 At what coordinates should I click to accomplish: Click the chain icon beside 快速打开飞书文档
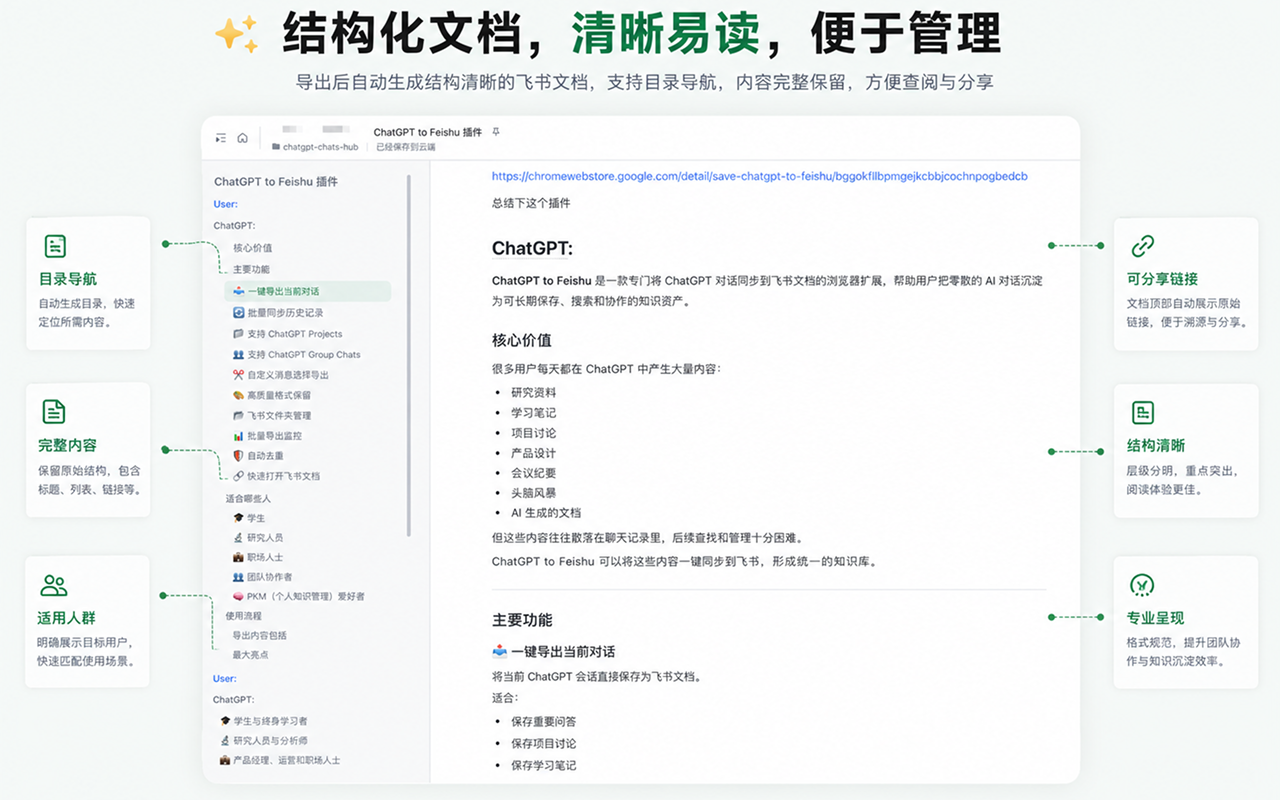coord(238,476)
